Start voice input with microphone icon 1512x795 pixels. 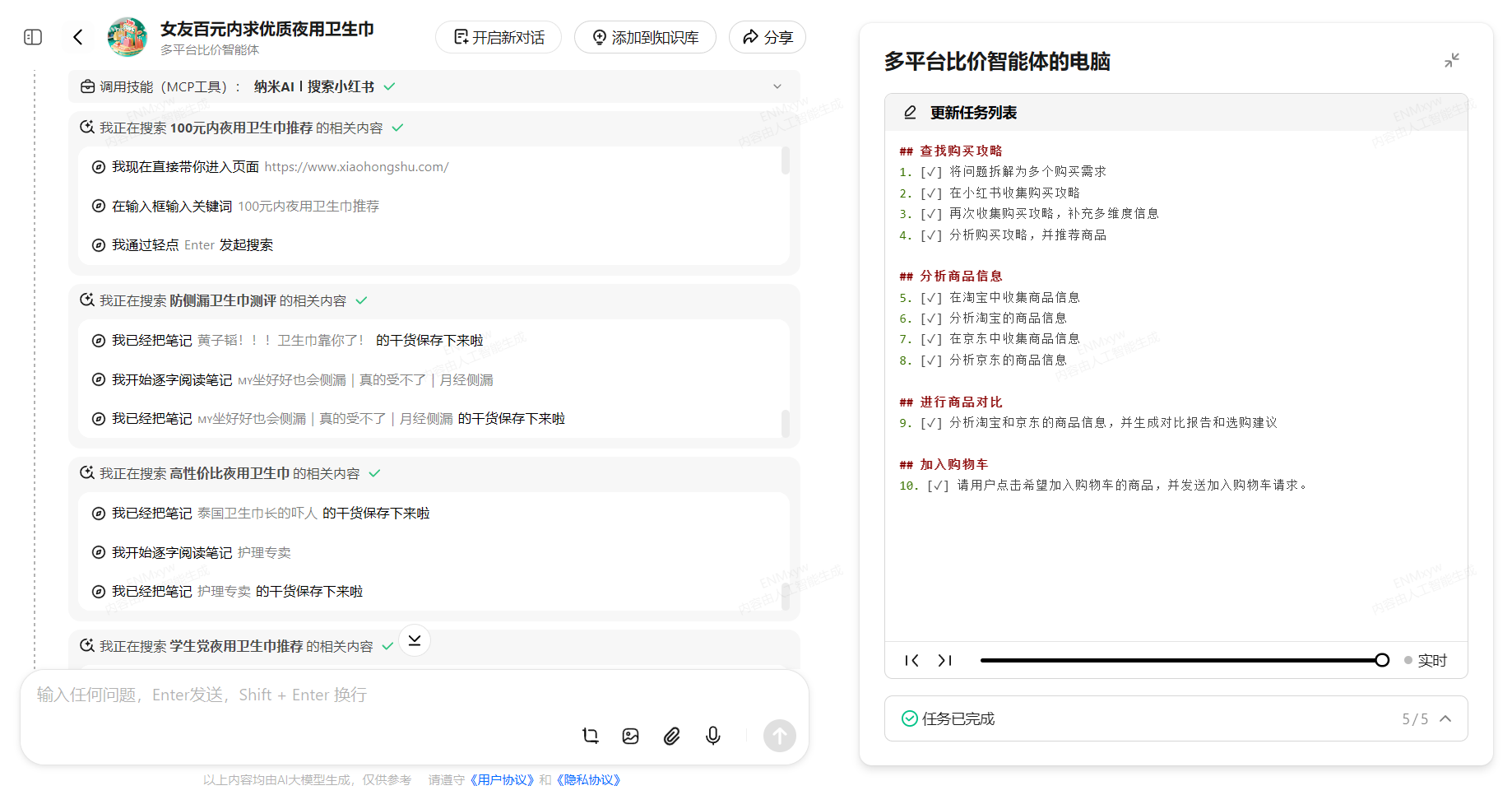713,736
